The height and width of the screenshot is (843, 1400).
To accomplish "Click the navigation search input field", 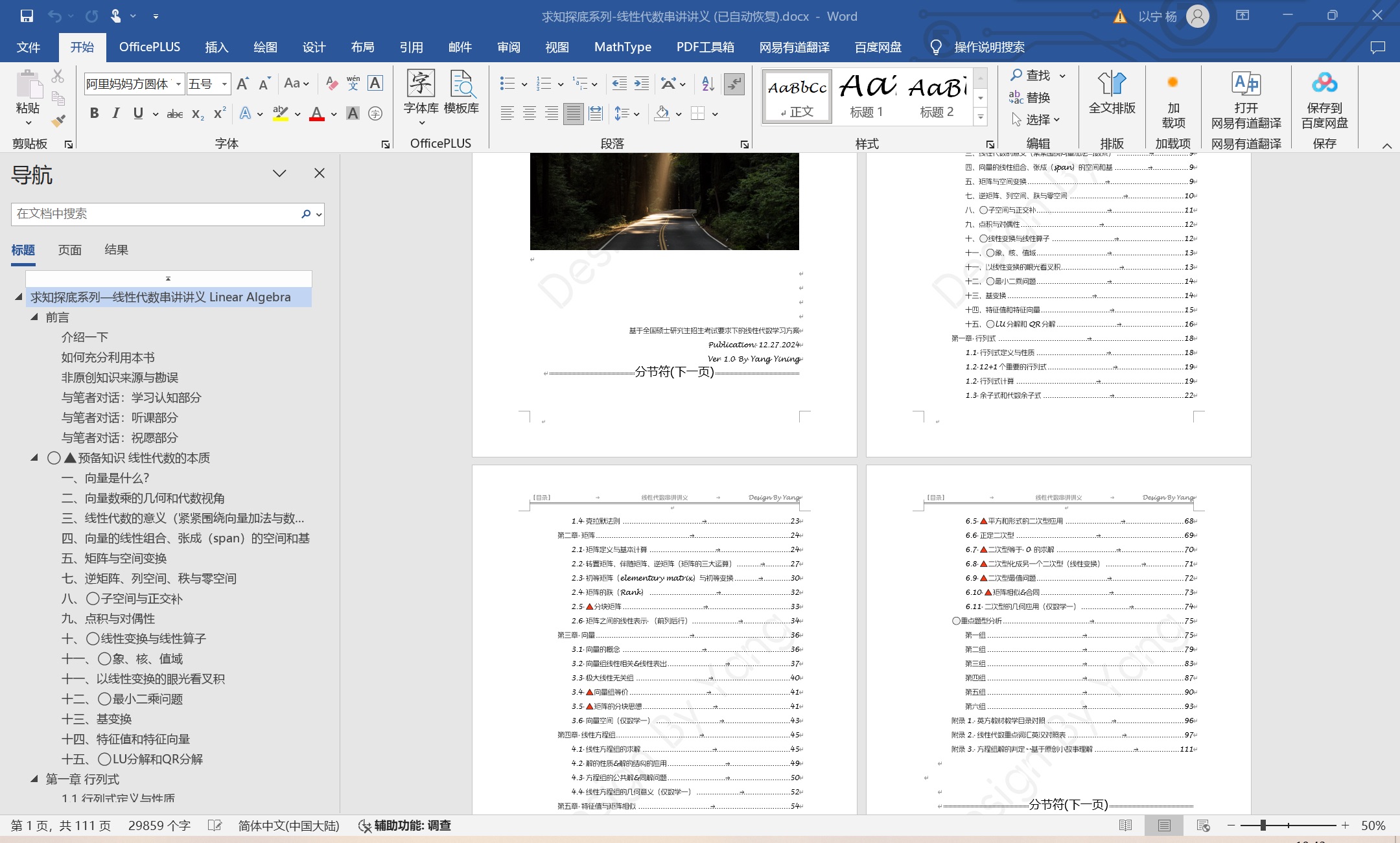I will point(156,214).
